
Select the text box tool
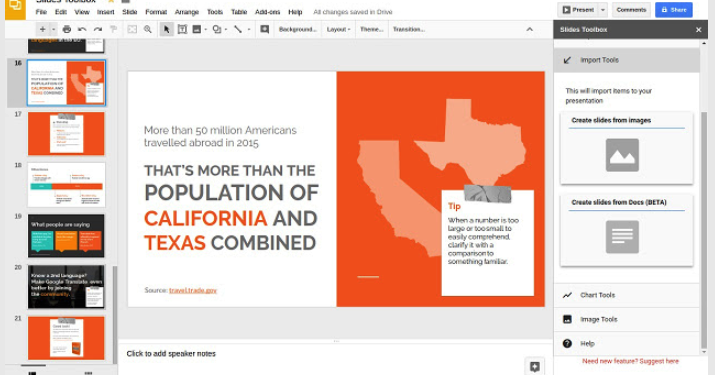tap(182, 29)
